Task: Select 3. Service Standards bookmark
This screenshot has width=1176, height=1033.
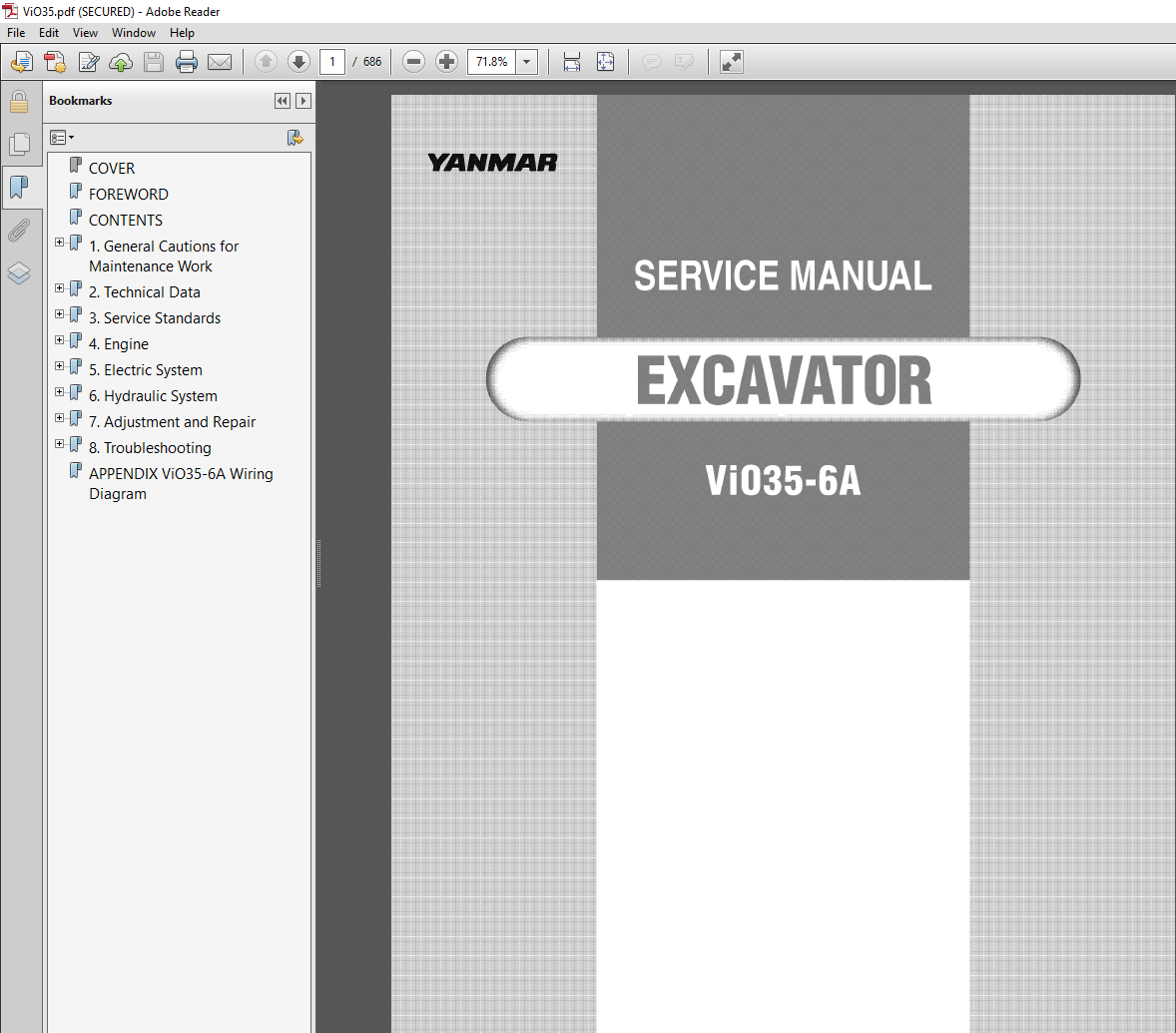Action: point(155,317)
